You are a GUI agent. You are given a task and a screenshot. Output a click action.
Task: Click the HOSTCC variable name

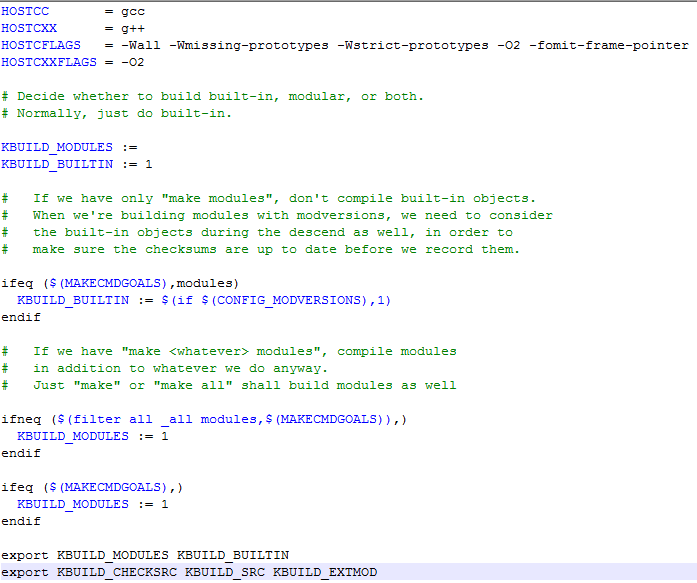(25, 11)
